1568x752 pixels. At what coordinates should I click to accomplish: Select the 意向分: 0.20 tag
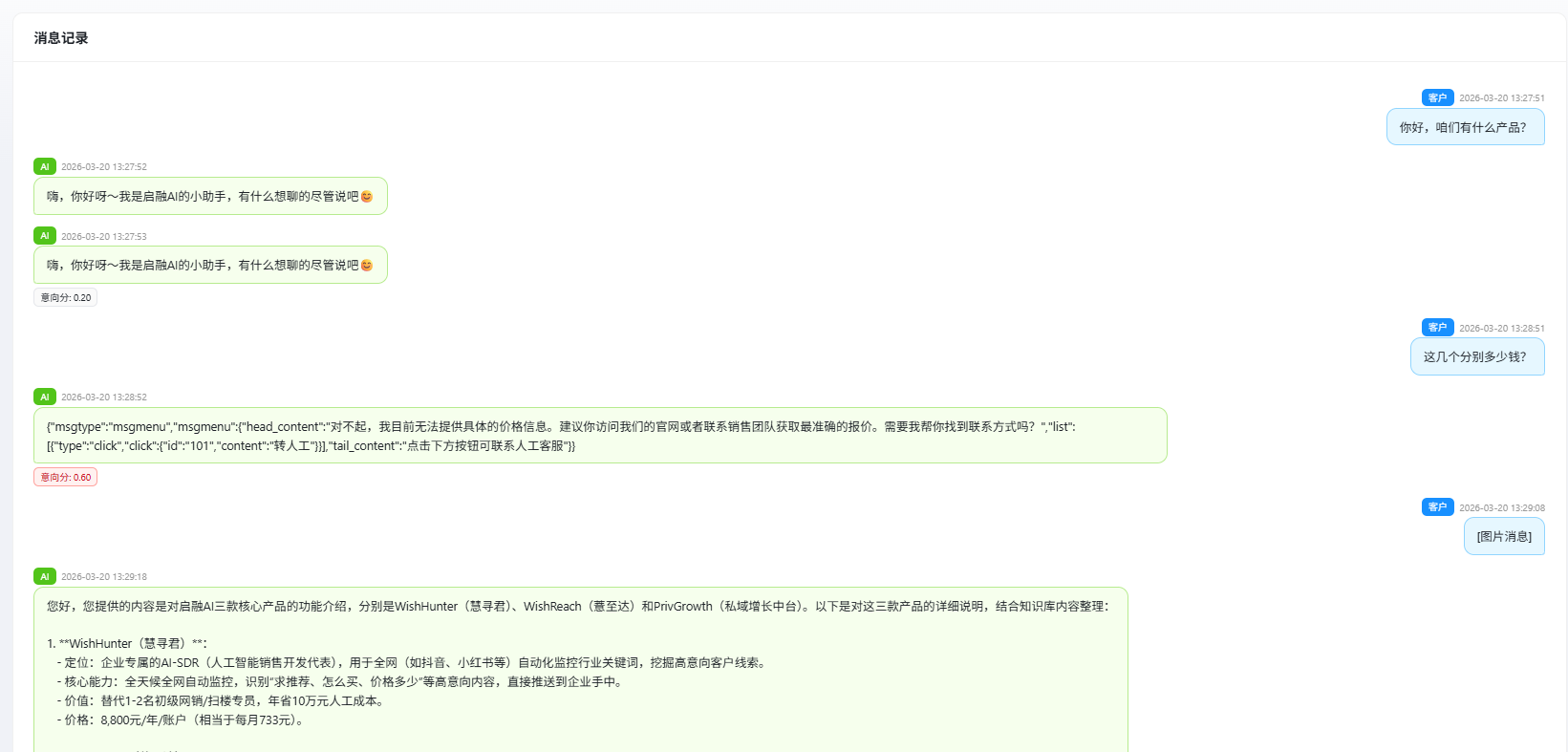66,297
